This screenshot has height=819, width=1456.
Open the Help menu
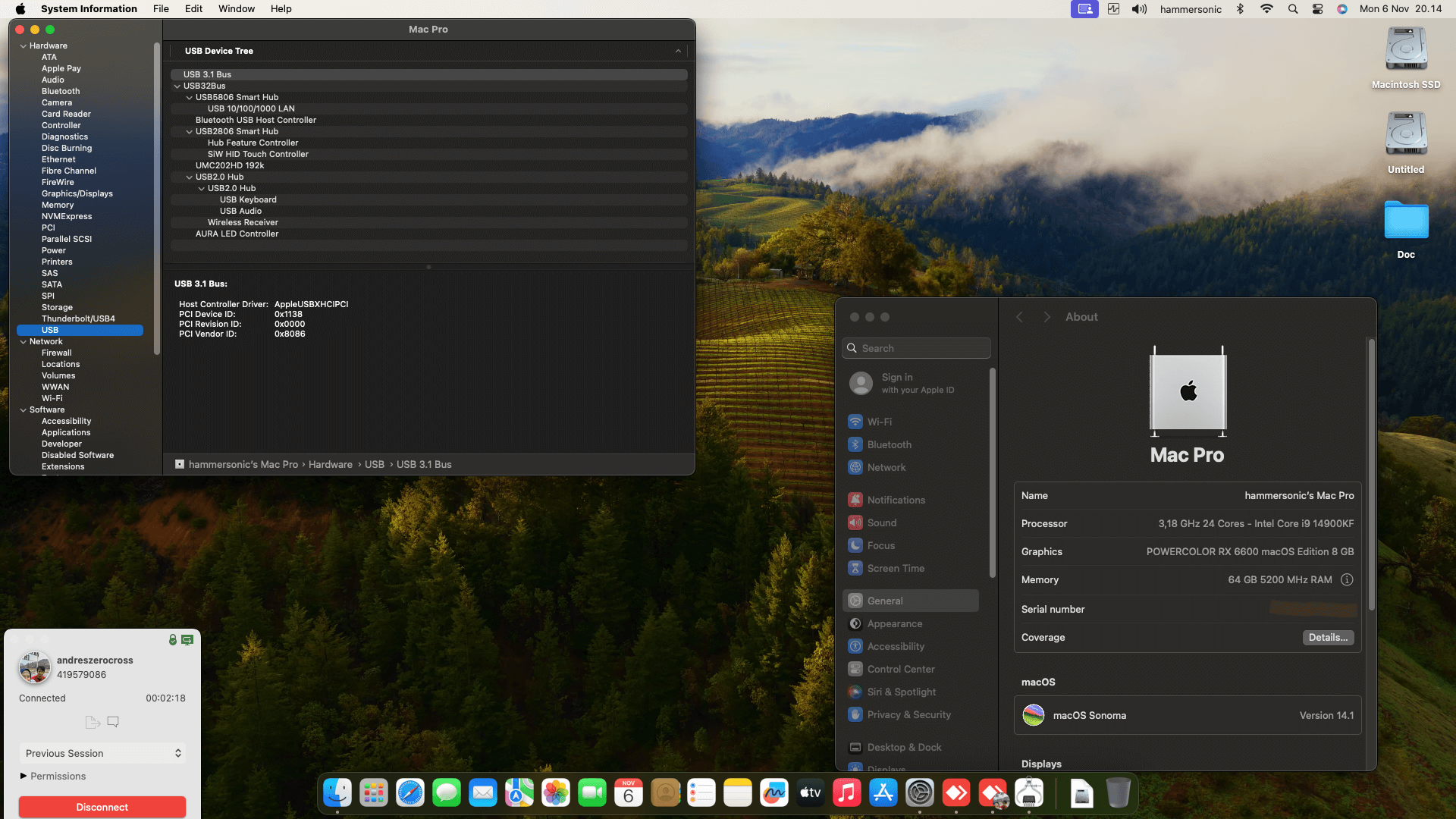click(x=281, y=9)
